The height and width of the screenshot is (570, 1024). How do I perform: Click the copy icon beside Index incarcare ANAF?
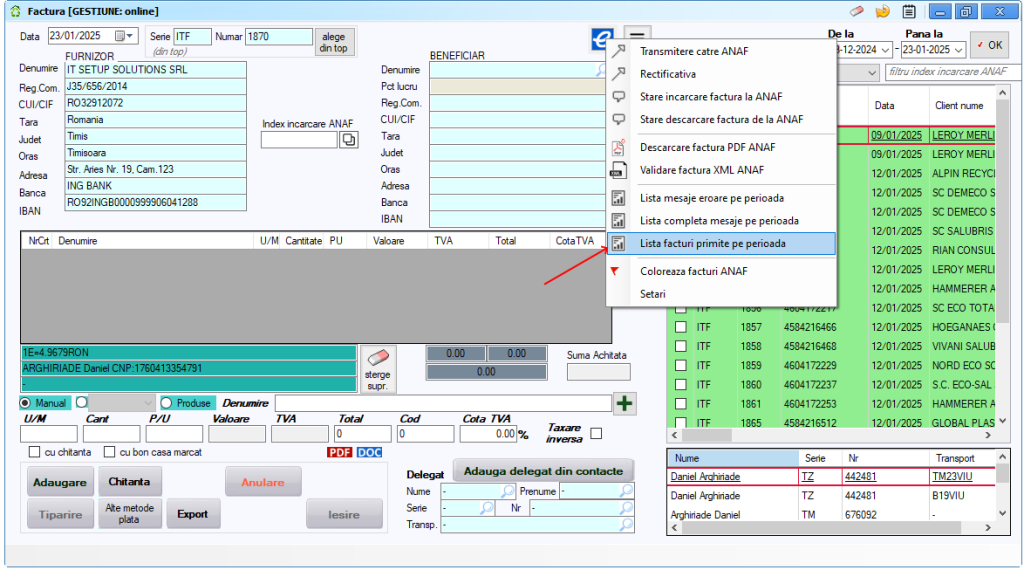[x=349, y=140]
